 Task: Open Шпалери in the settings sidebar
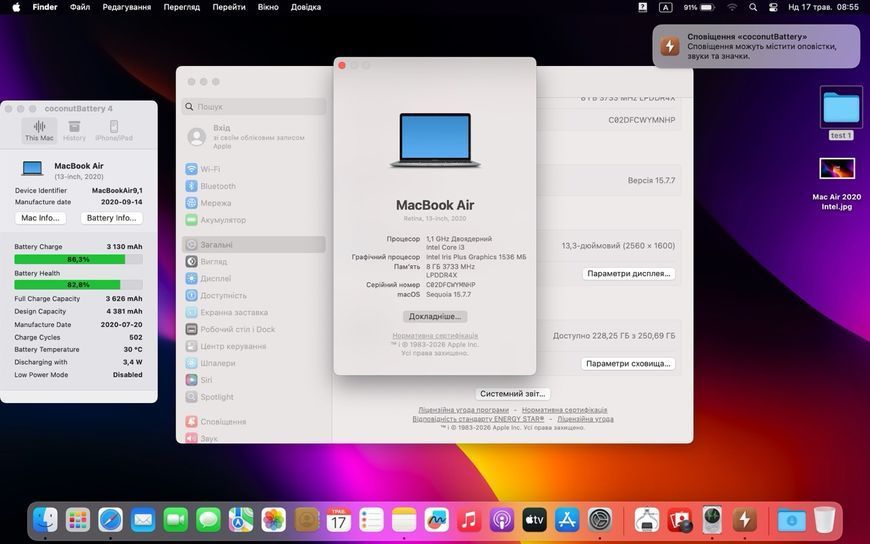(254, 363)
